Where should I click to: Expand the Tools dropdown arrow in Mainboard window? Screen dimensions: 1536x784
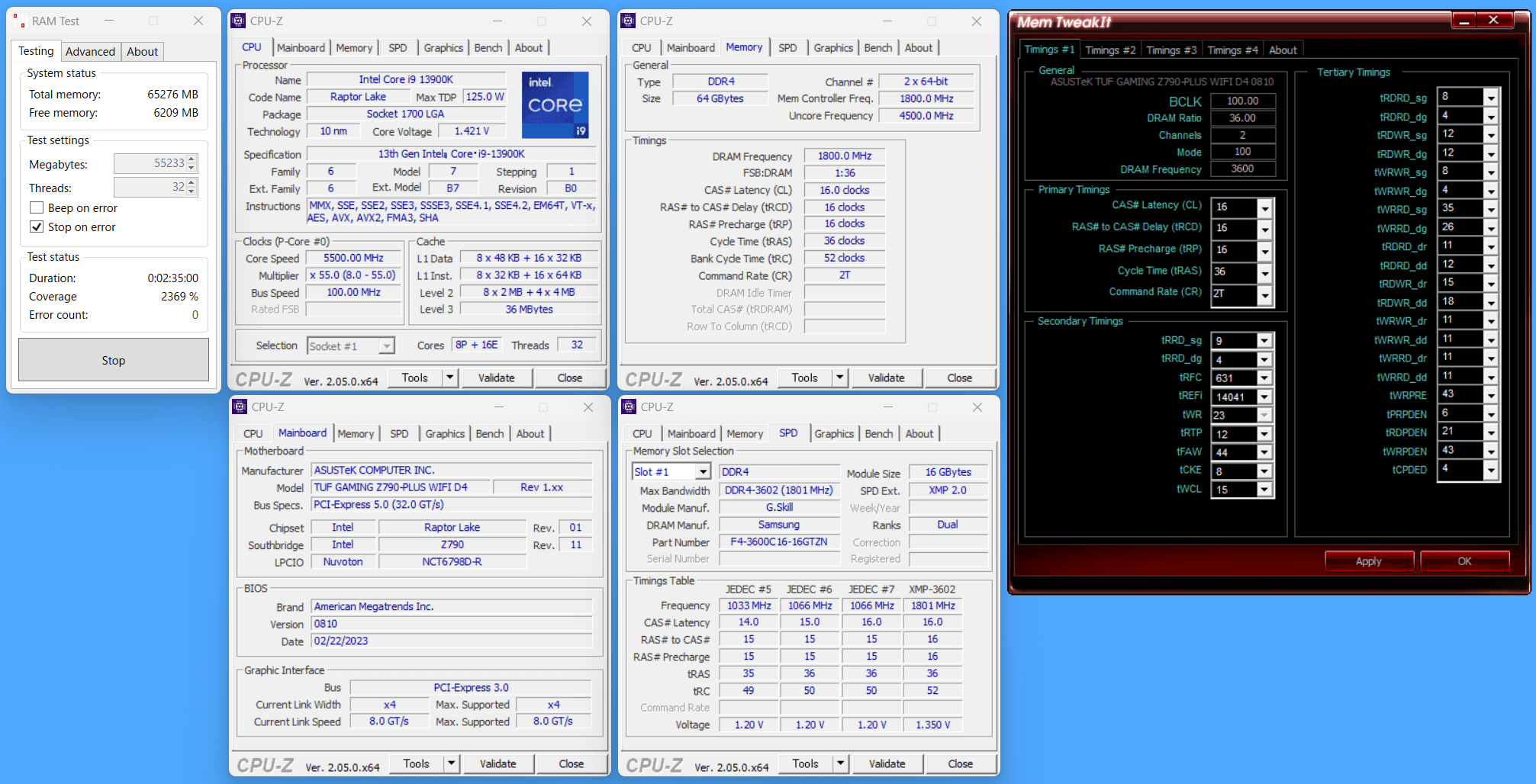(x=452, y=763)
